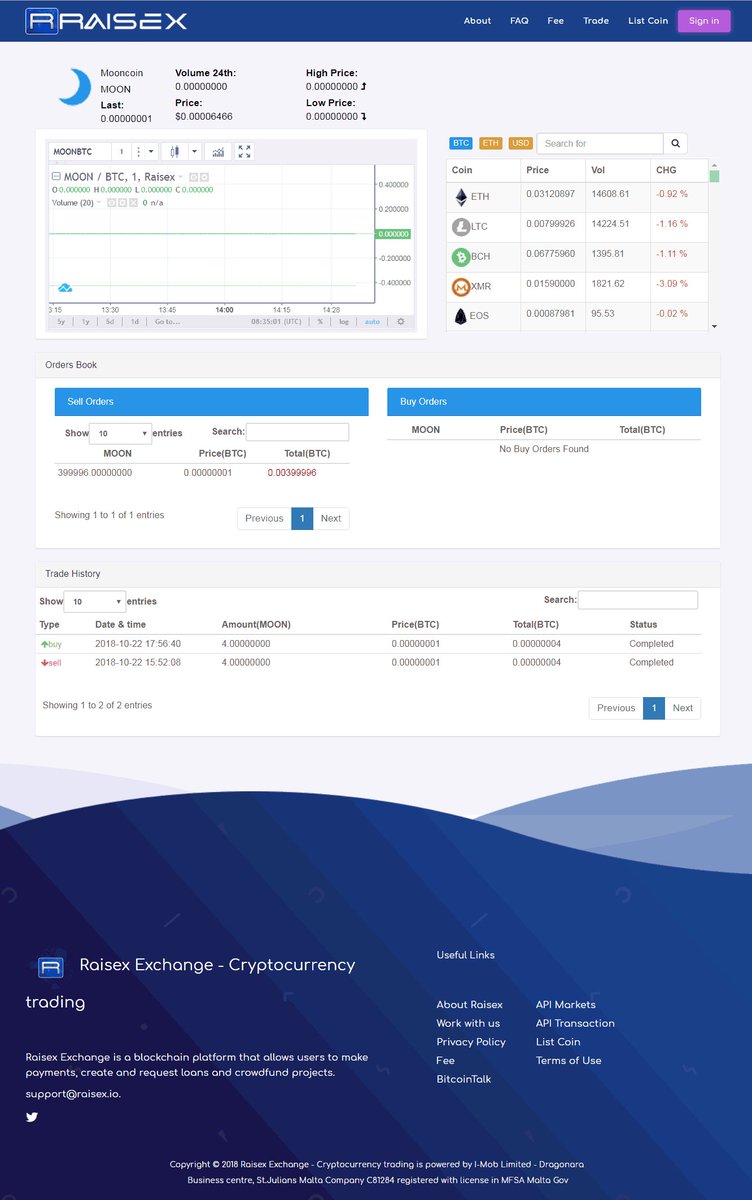The height and width of the screenshot is (1200, 752).
Task: Click the coin list scrollbar down arrow
Action: (x=714, y=326)
